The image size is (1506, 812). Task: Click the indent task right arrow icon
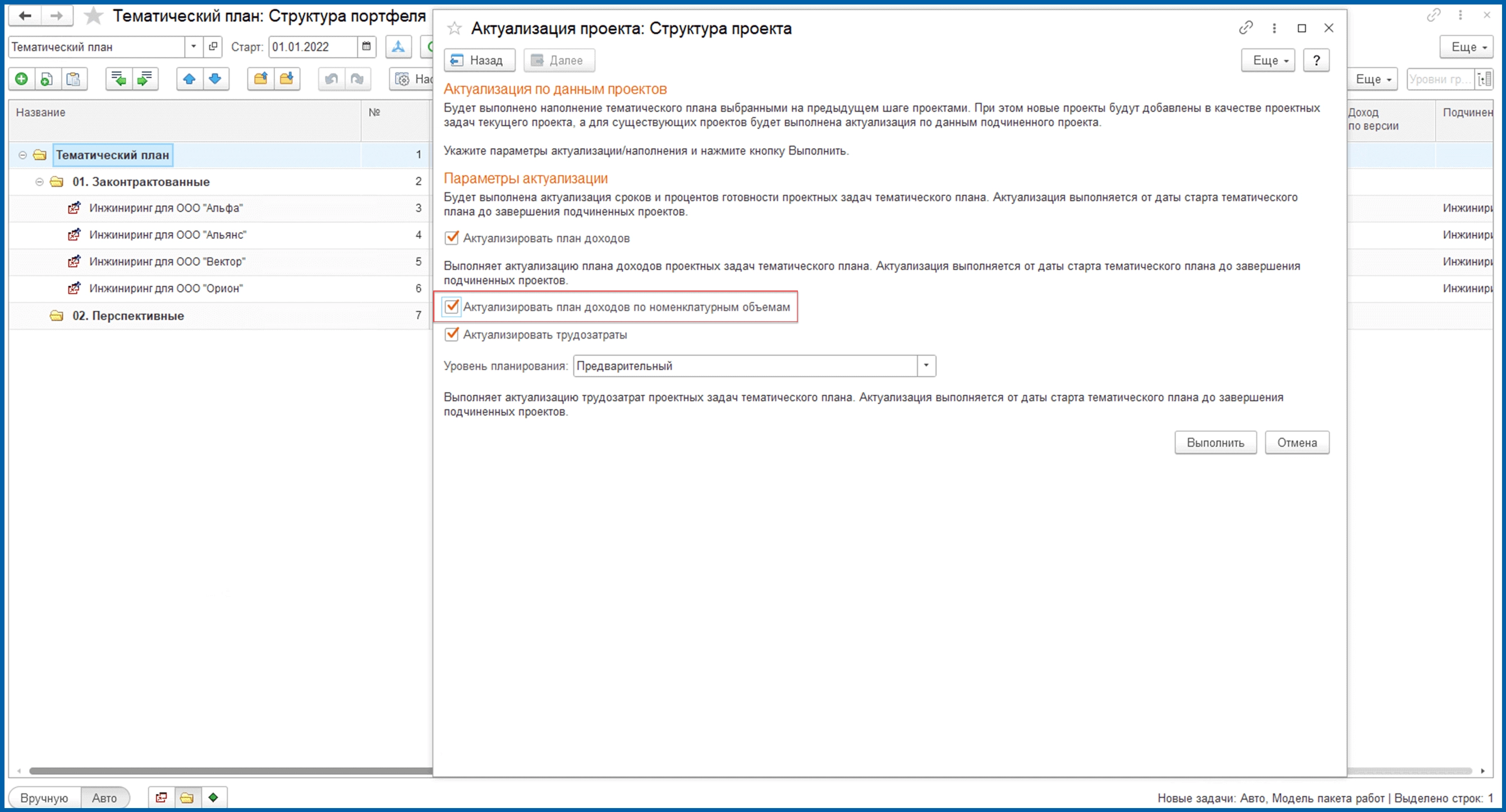tap(144, 79)
